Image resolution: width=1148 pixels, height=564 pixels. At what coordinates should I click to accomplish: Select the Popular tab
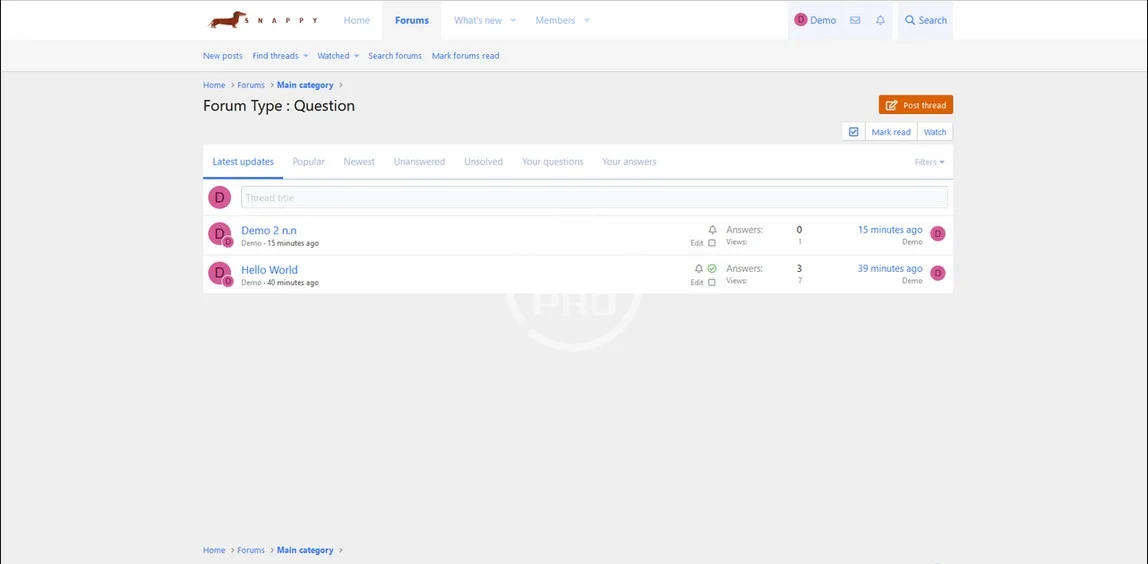tap(308, 162)
